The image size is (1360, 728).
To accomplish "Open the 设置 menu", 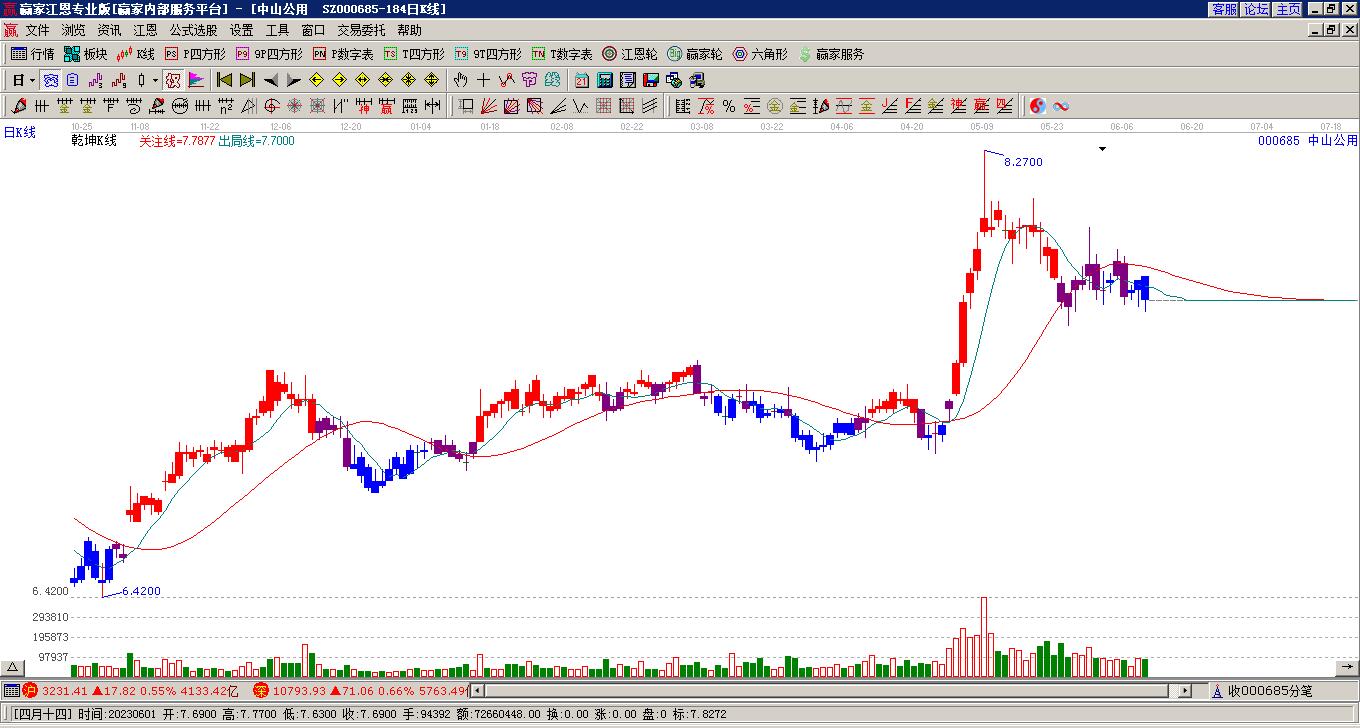I will click(x=242, y=31).
